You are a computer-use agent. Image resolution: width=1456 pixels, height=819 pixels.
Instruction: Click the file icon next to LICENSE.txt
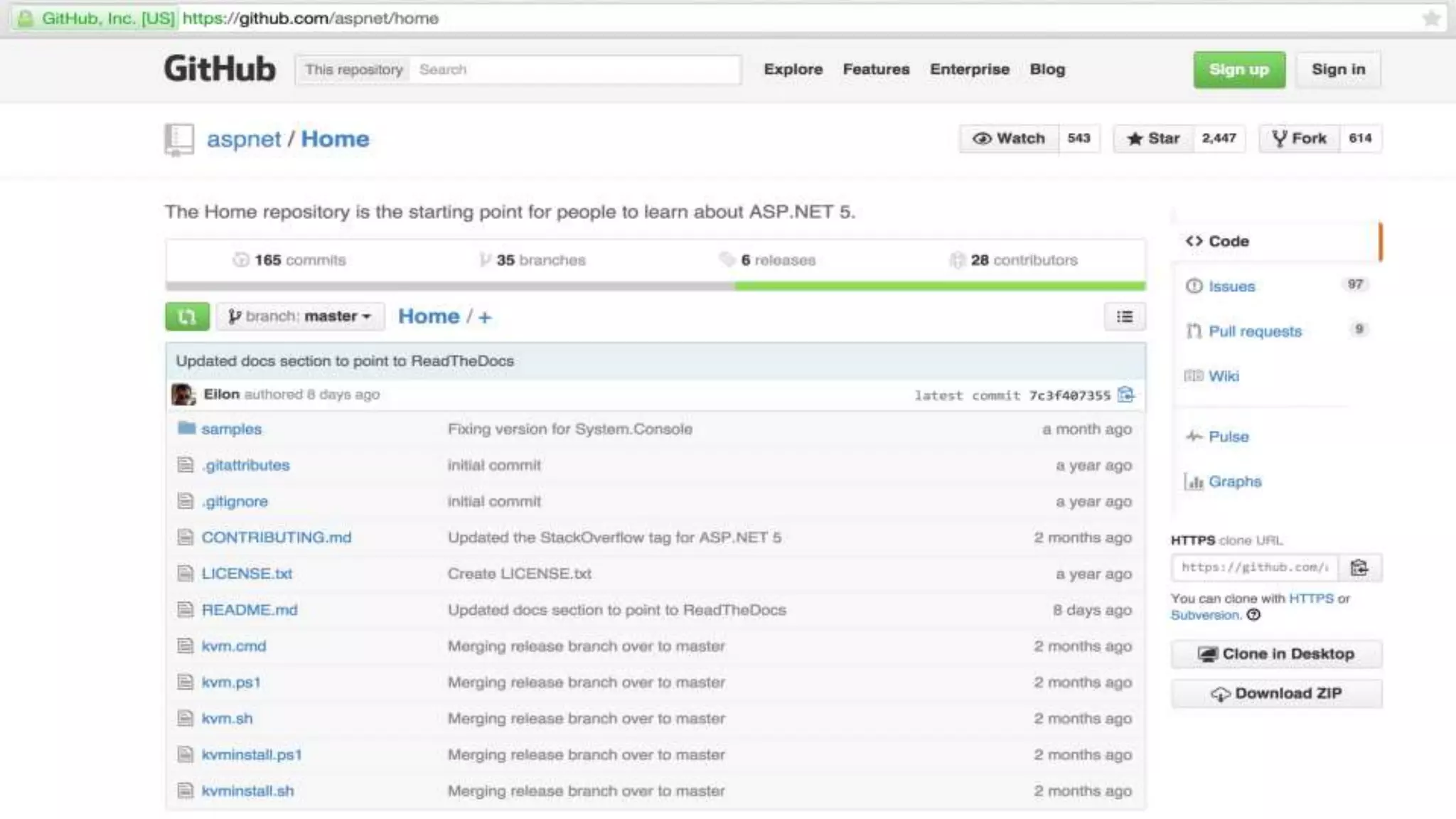click(185, 573)
